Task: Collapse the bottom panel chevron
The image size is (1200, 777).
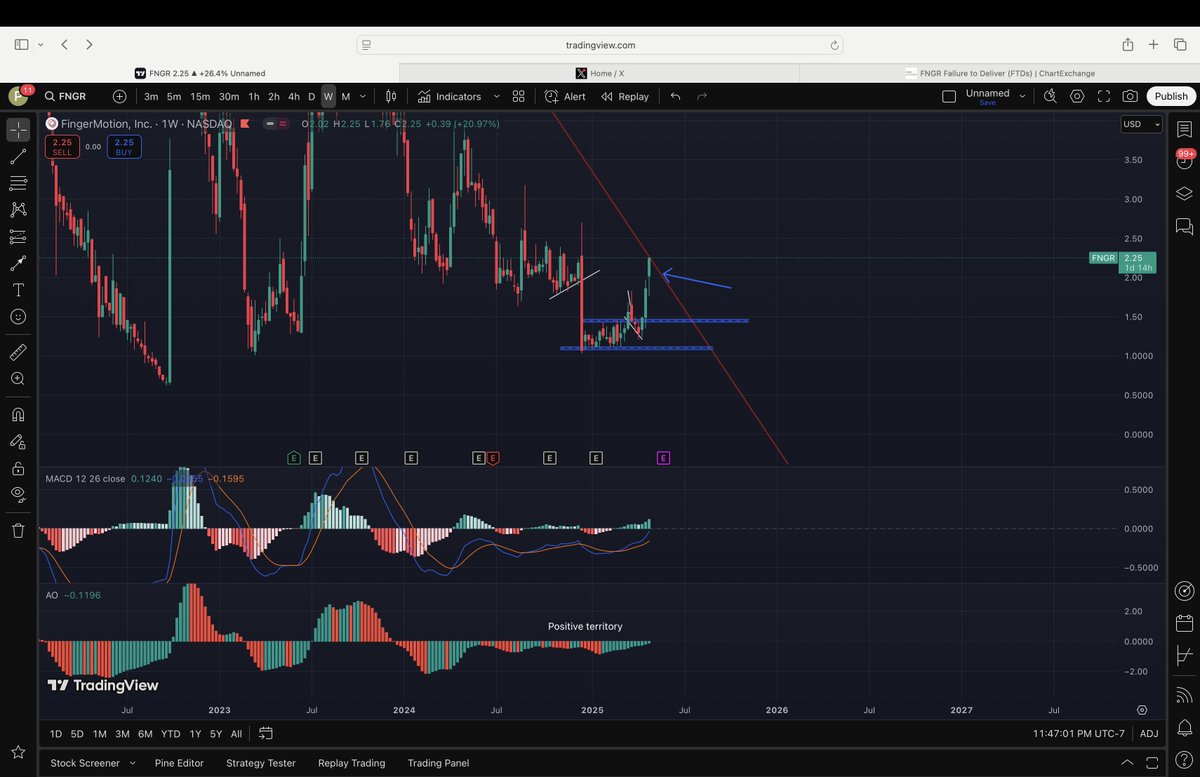Action: coord(1126,763)
